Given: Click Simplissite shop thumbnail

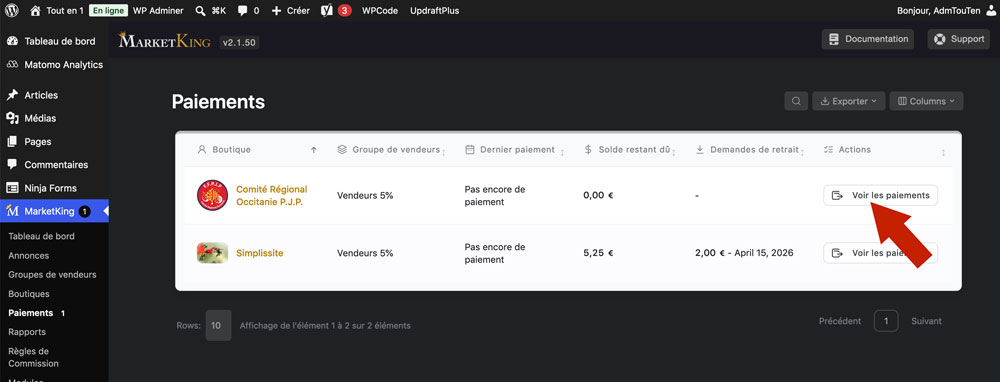Looking at the screenshot, I should (212, 253).
